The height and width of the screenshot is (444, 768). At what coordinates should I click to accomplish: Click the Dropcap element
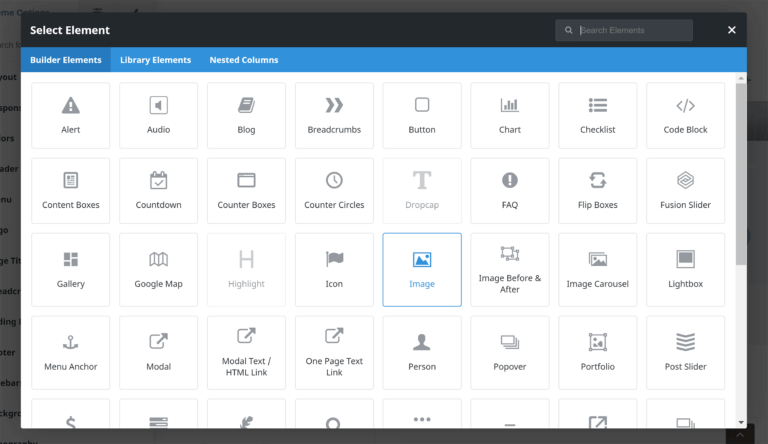coord(422,191)
